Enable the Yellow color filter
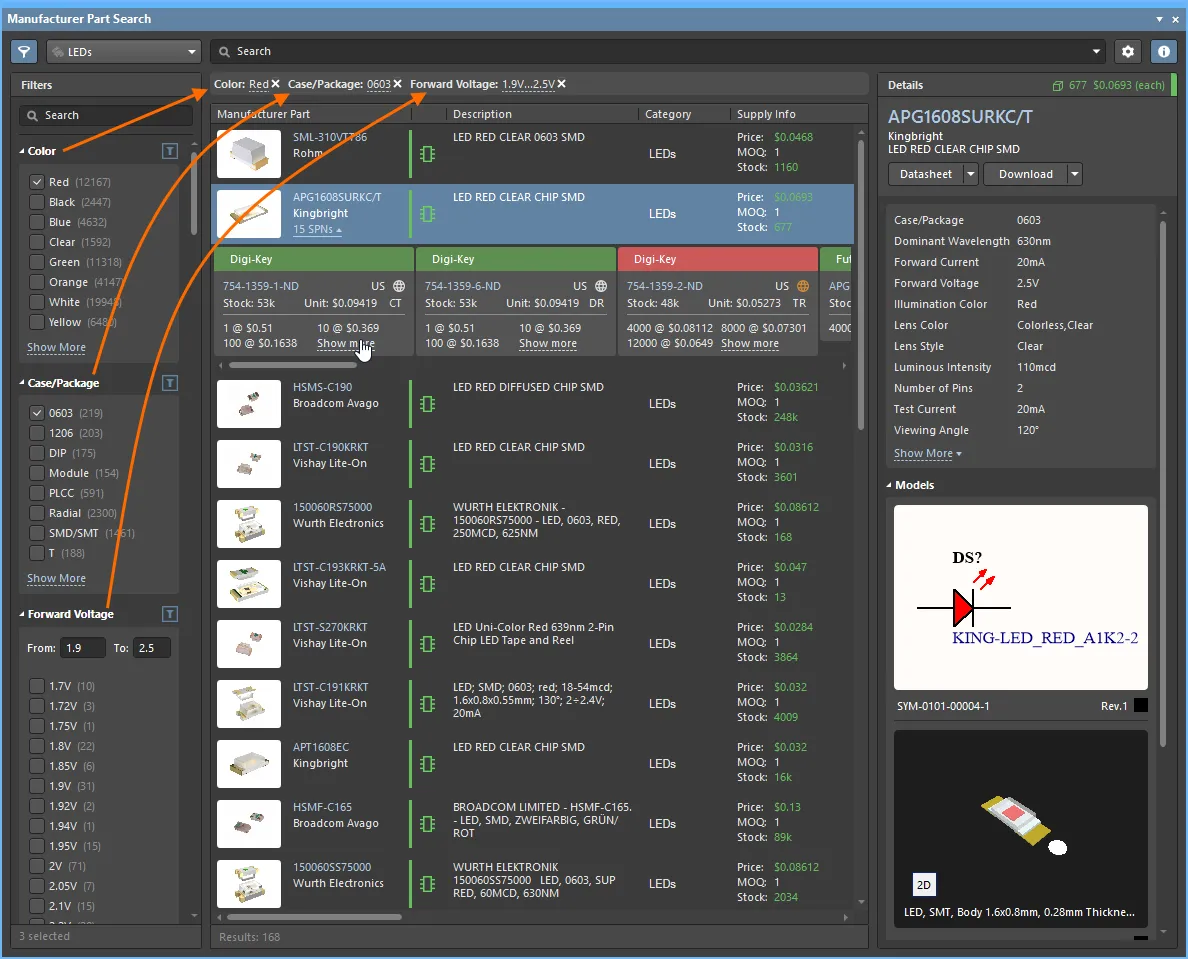This screenshot has height=959, width=1188. (x=36, y=322)
